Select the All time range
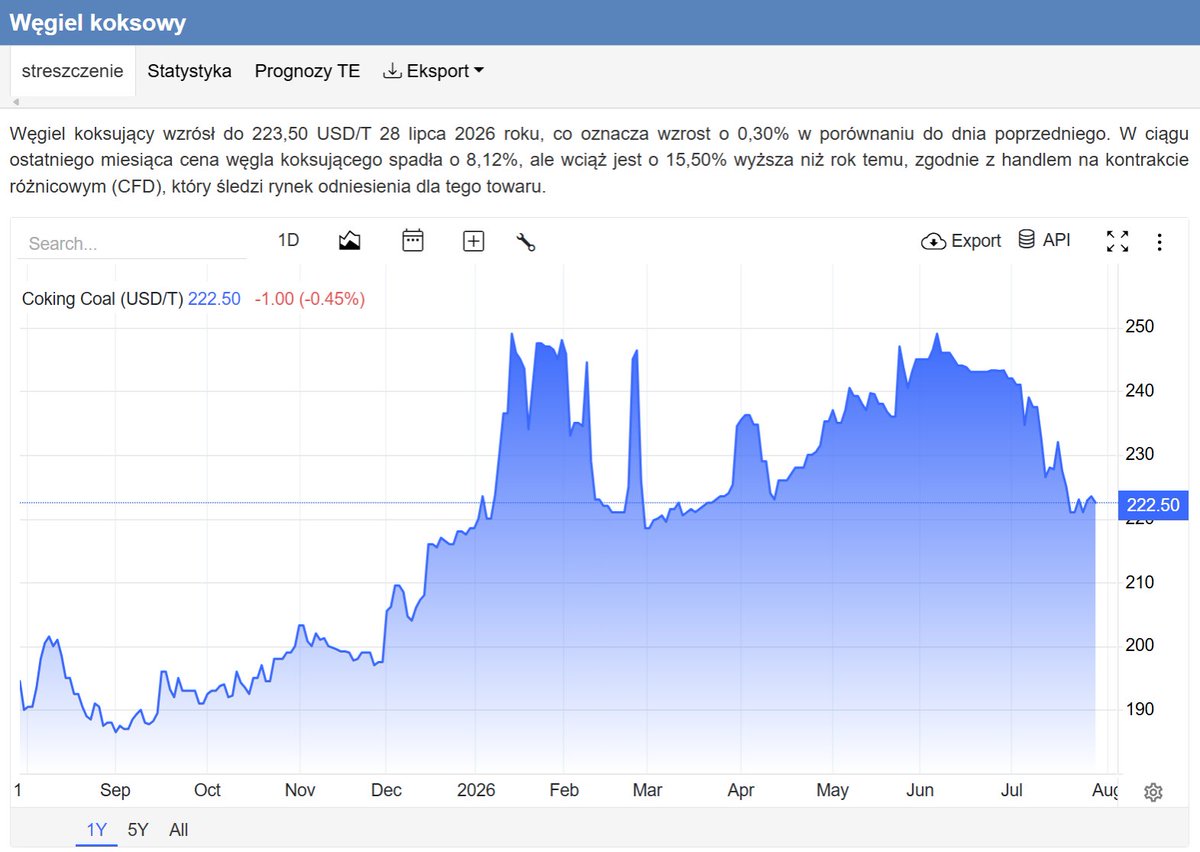 pos(178,830)
